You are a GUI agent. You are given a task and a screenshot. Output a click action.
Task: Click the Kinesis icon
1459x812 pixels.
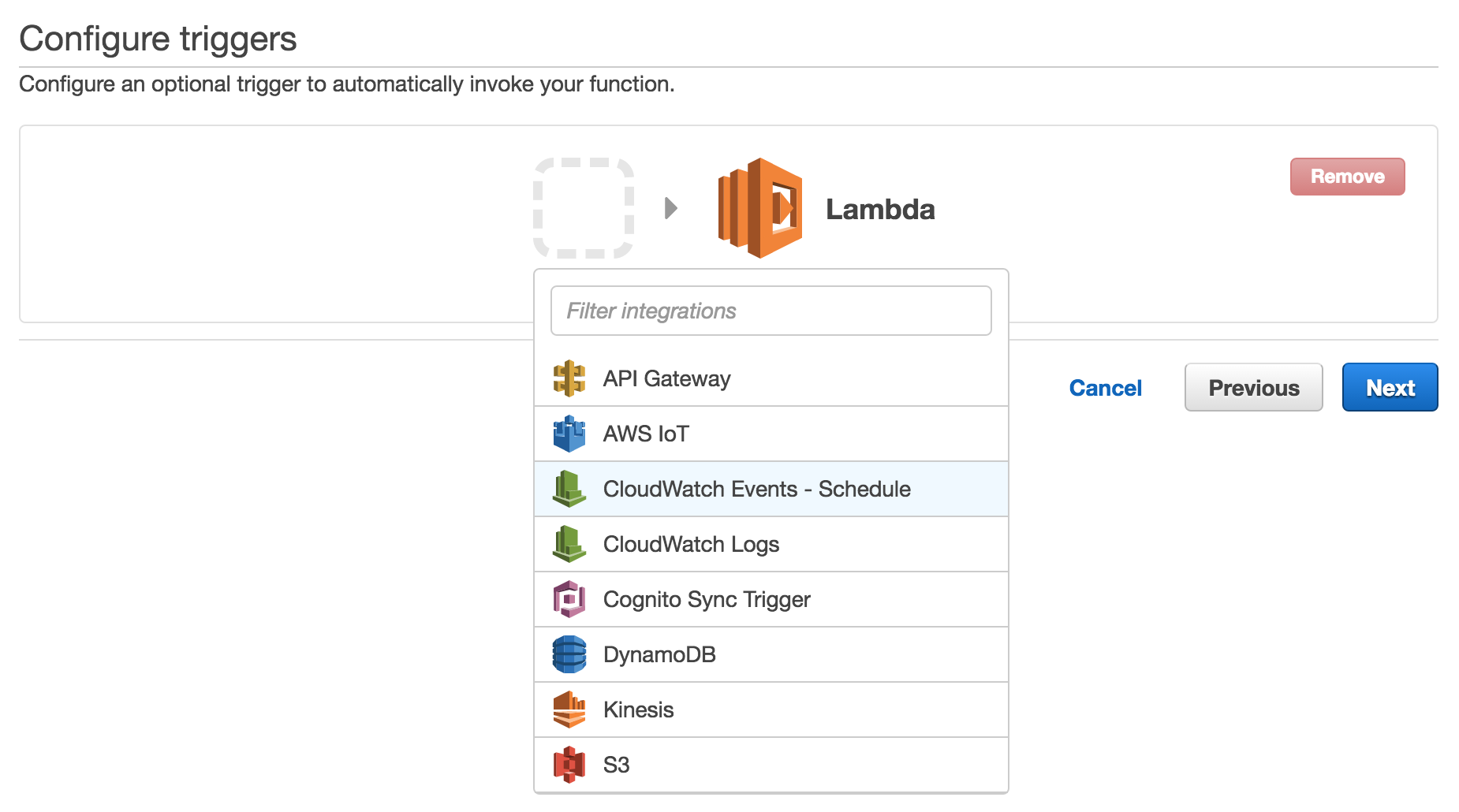[x=569, y=710]
